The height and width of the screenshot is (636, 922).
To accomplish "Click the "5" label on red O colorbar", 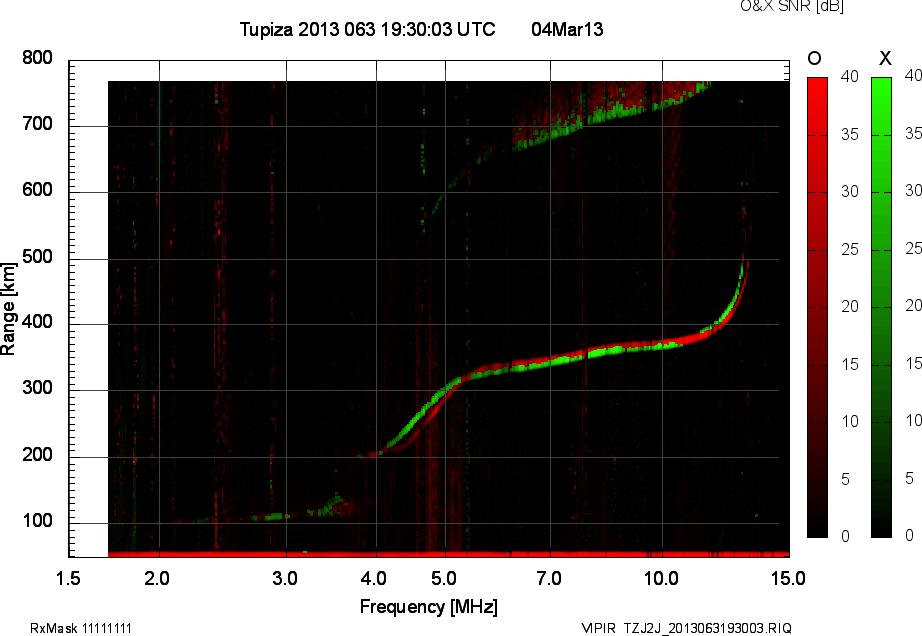I will point(845,480).
